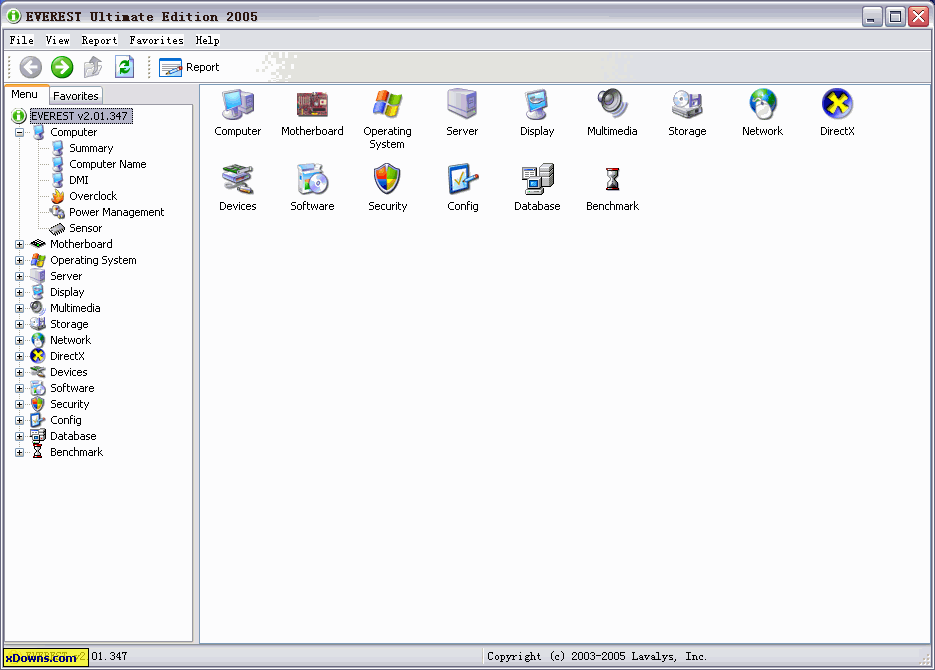
Task: Select Summary under Computer in tree
Action: click(x=91, y=148)
